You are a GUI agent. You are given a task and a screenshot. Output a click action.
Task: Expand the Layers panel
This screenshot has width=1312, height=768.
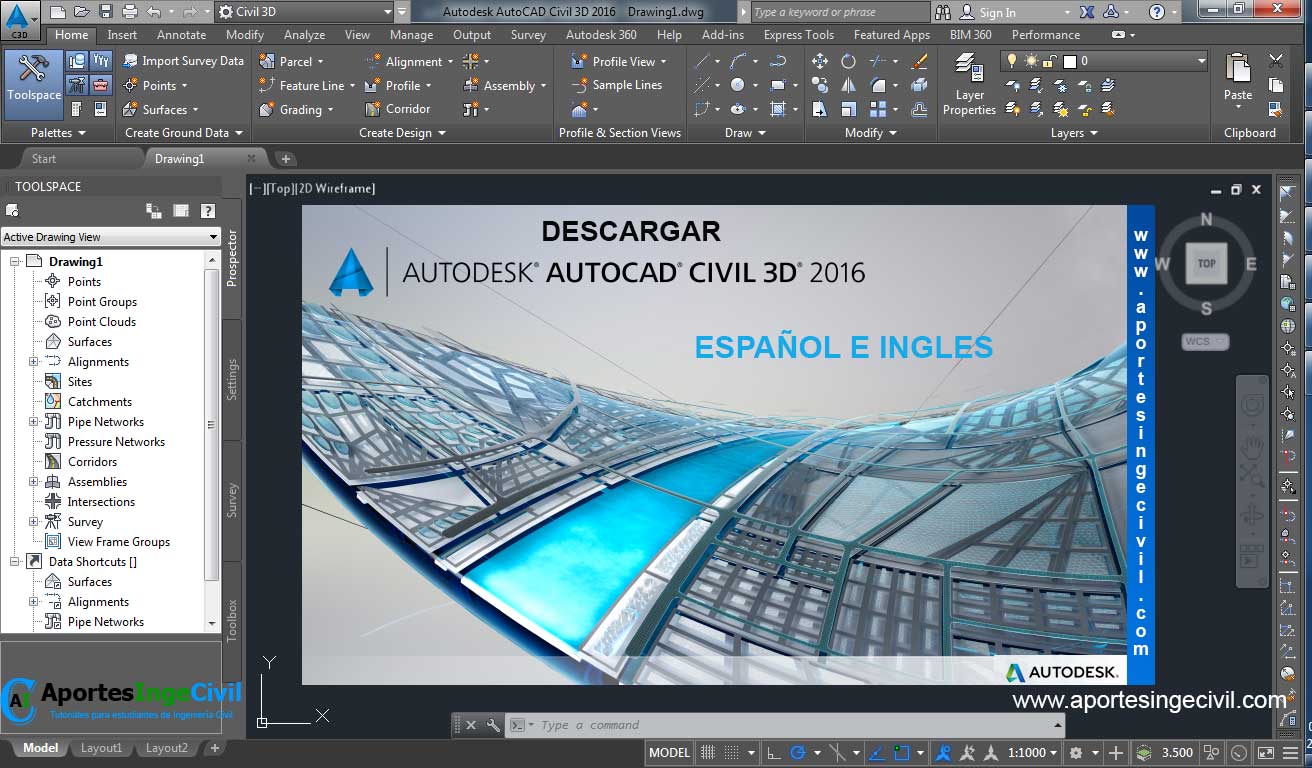click(1074, 132)
